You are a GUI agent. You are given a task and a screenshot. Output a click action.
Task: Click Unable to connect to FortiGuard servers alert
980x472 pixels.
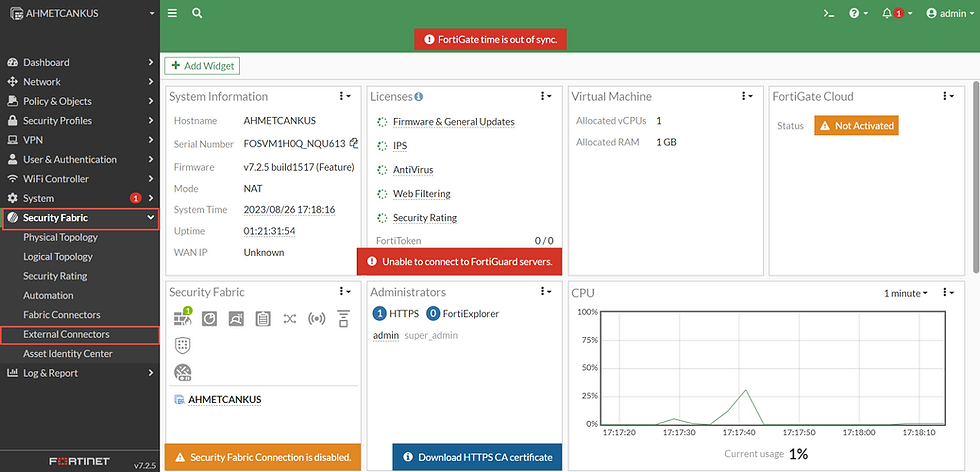(459, 262)
